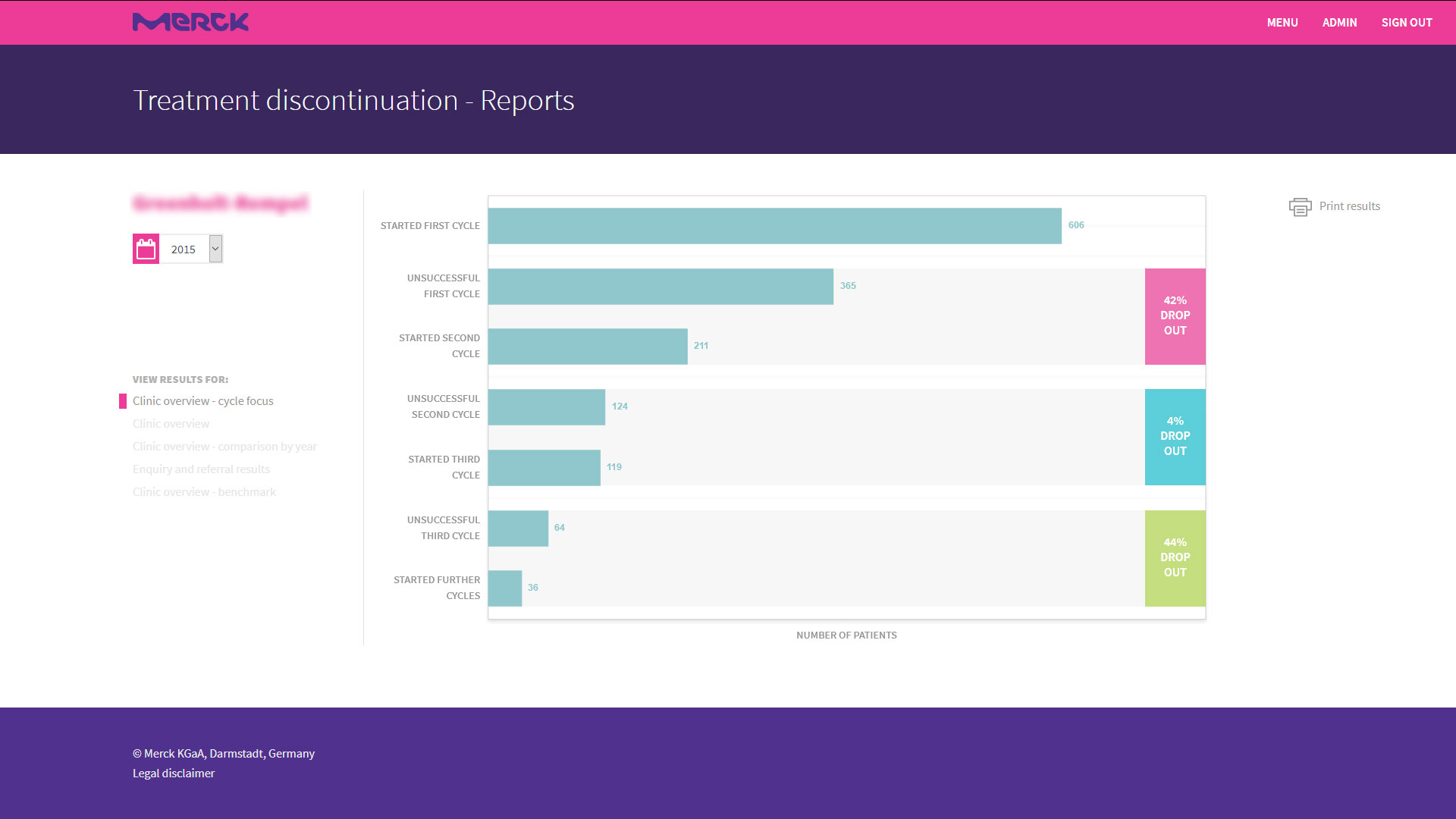Select the teal 4% DROP OUT box
The width and height of the screenshot is (1456, 819).
click(1175, 436)
